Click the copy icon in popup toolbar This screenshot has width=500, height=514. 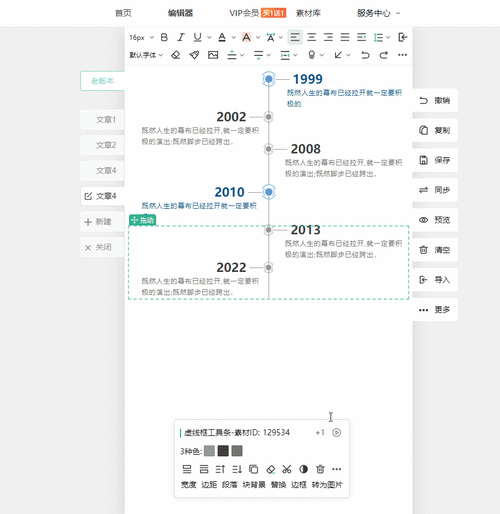[x=253, y=469]
